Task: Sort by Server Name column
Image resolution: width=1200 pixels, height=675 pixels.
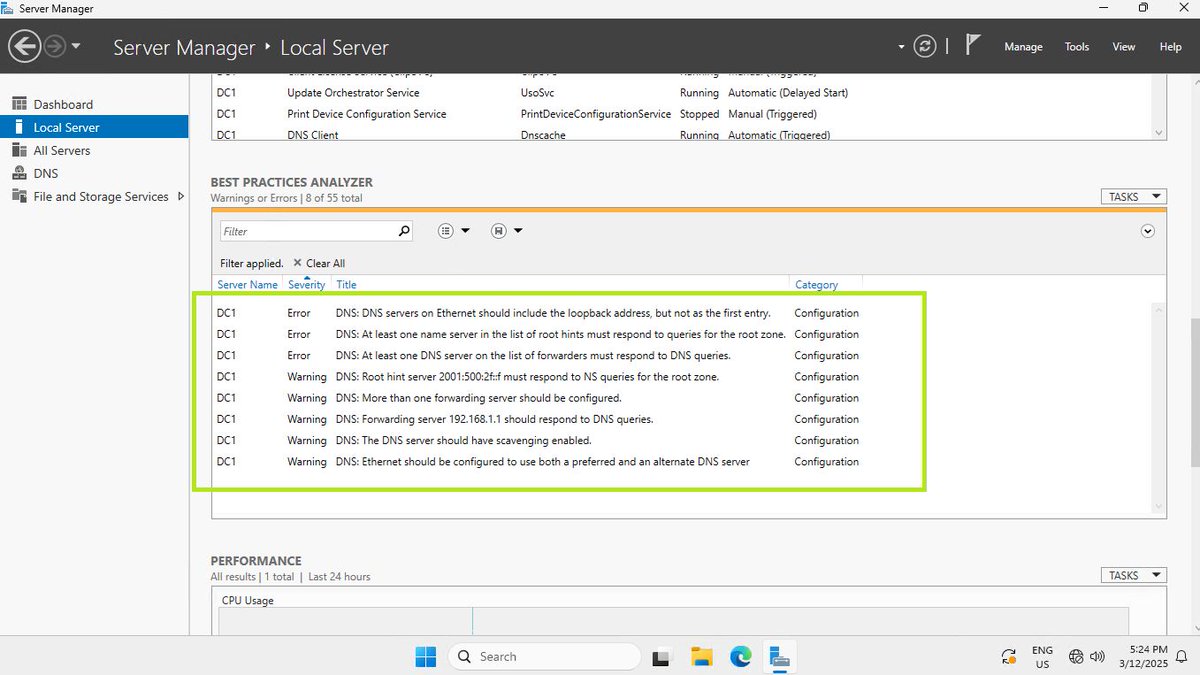Action: pyautogui.click(x=247, y=285)
